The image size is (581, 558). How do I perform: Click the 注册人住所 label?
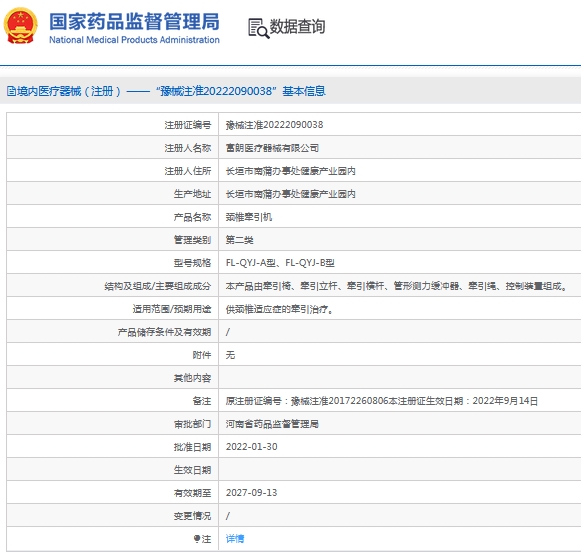pyautogui.click(x=188, y=171)
